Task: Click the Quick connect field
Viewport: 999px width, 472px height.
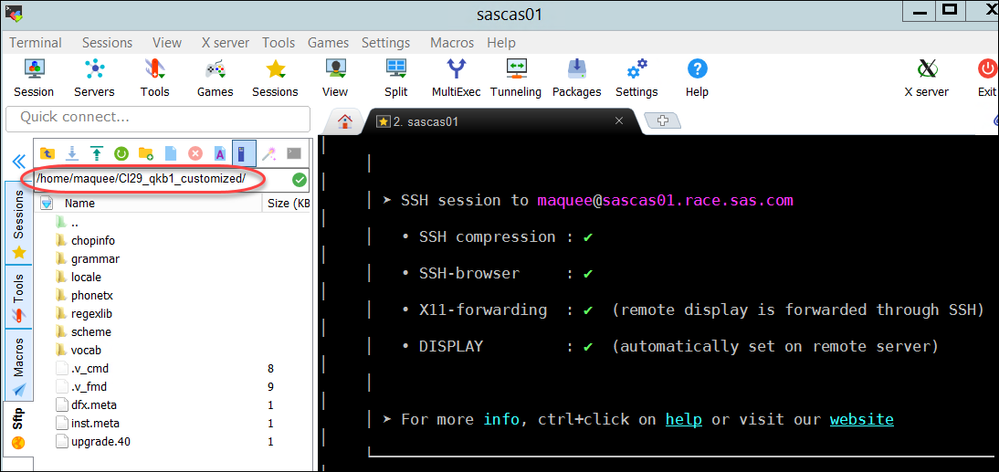Action: [x=158, y=118]
